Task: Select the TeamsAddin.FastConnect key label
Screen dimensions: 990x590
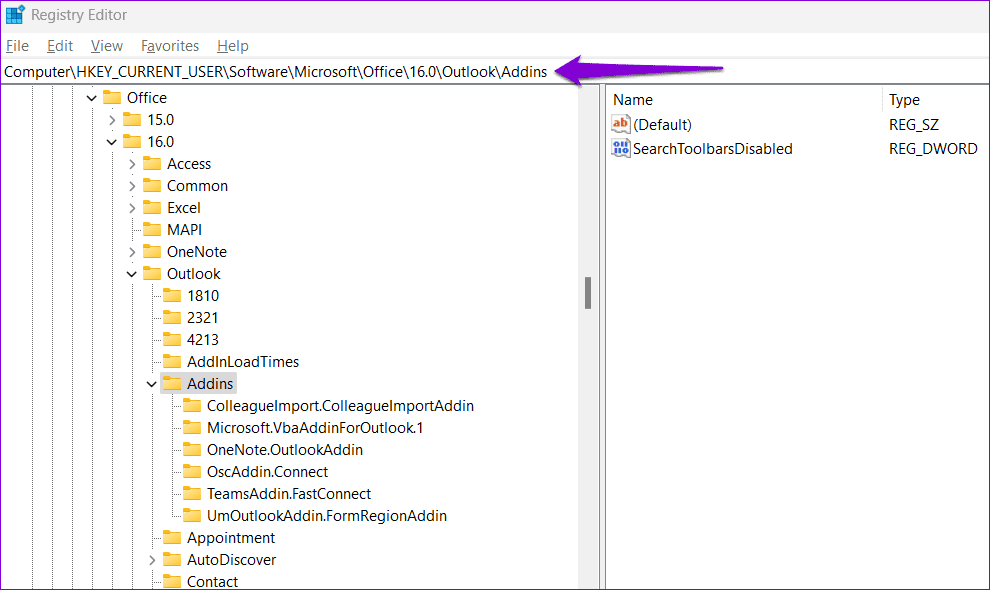Action: coord(289,494)
